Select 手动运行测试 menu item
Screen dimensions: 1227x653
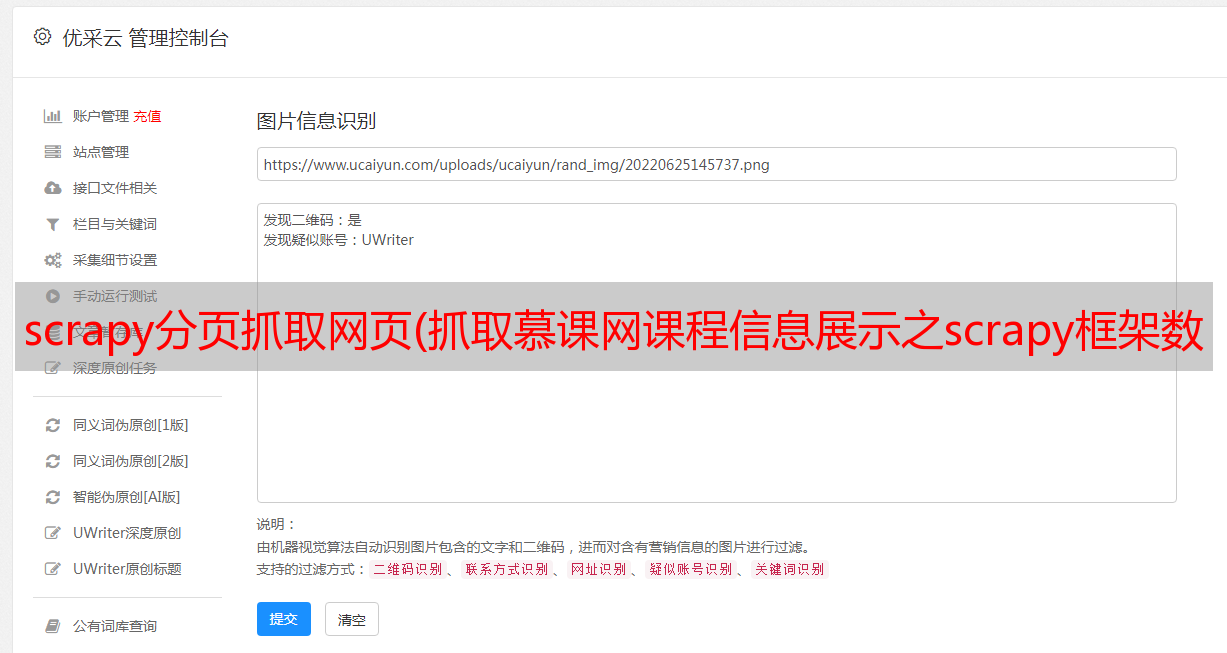click(x=115, y=296)
